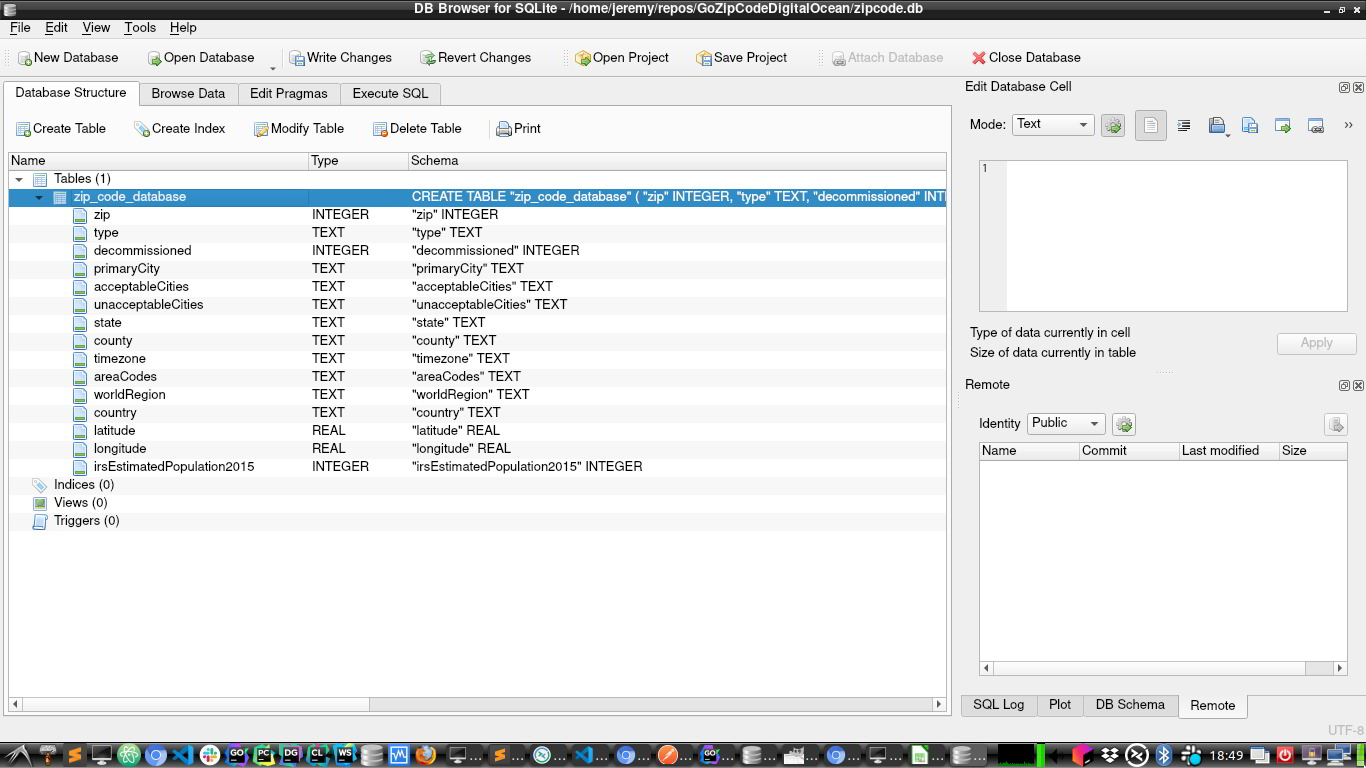Click Delete Table
1366x768 pixels.
tap(418, 129)
